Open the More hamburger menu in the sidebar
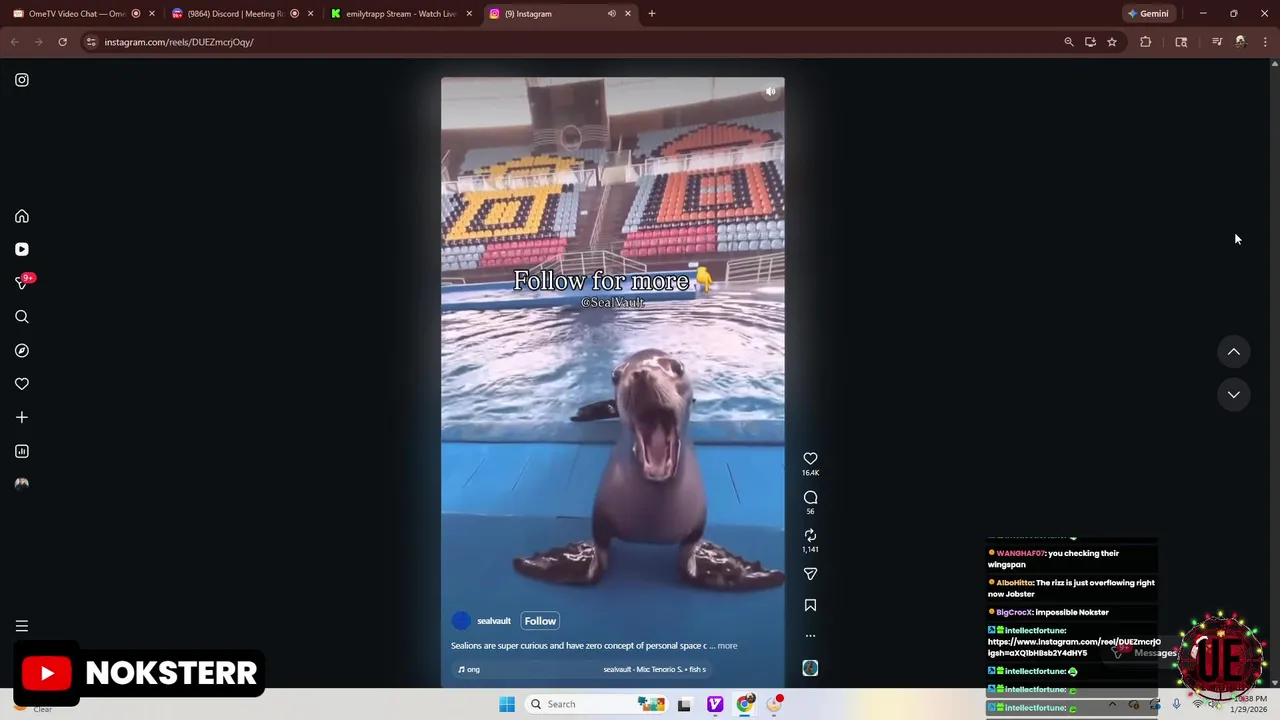The height and width of the screenshot is (720, 1280). (x=22, y=626)
